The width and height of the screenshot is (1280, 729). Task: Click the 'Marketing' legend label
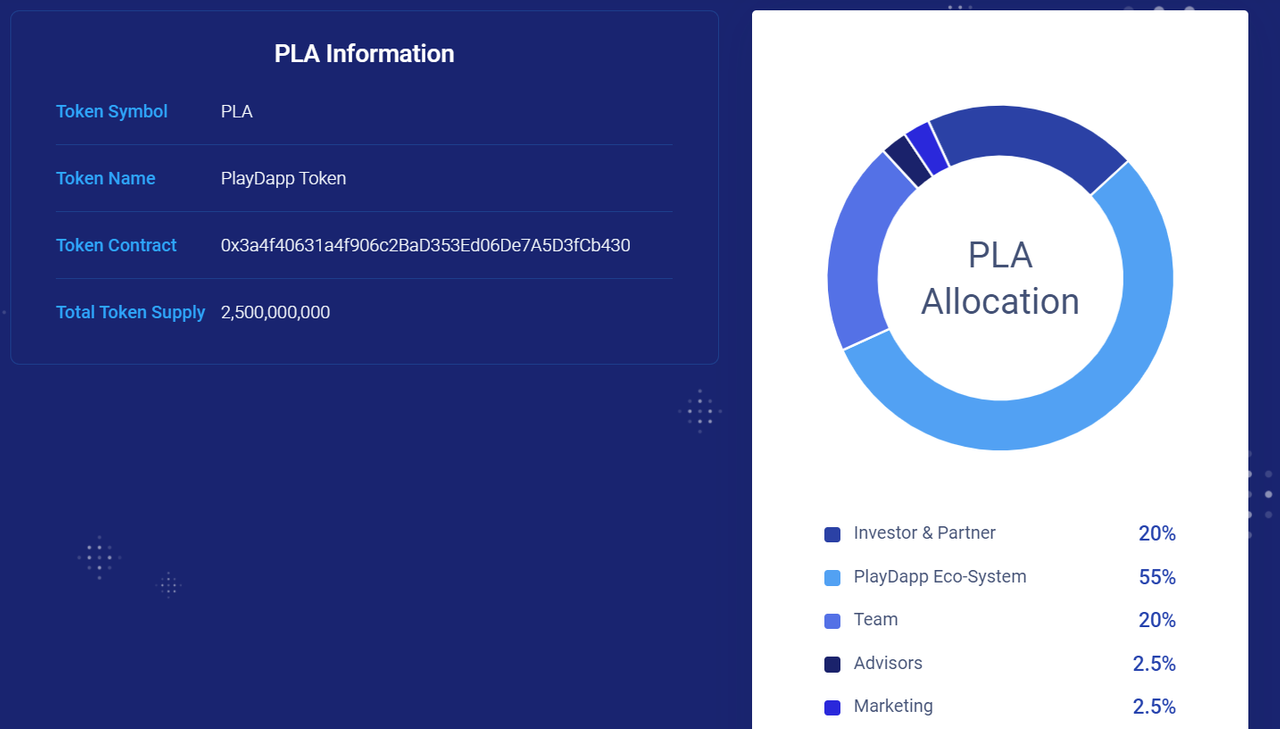tap(893, 706)
